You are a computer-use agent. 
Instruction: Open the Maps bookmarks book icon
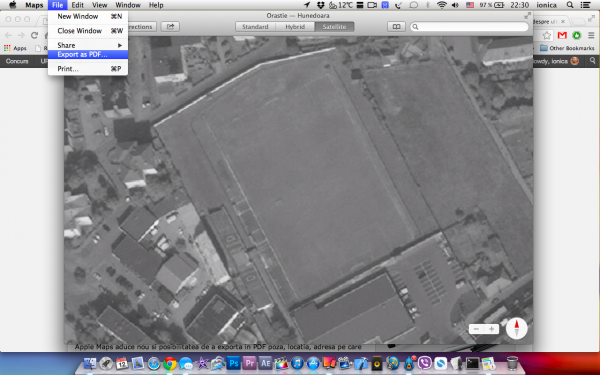396,27
